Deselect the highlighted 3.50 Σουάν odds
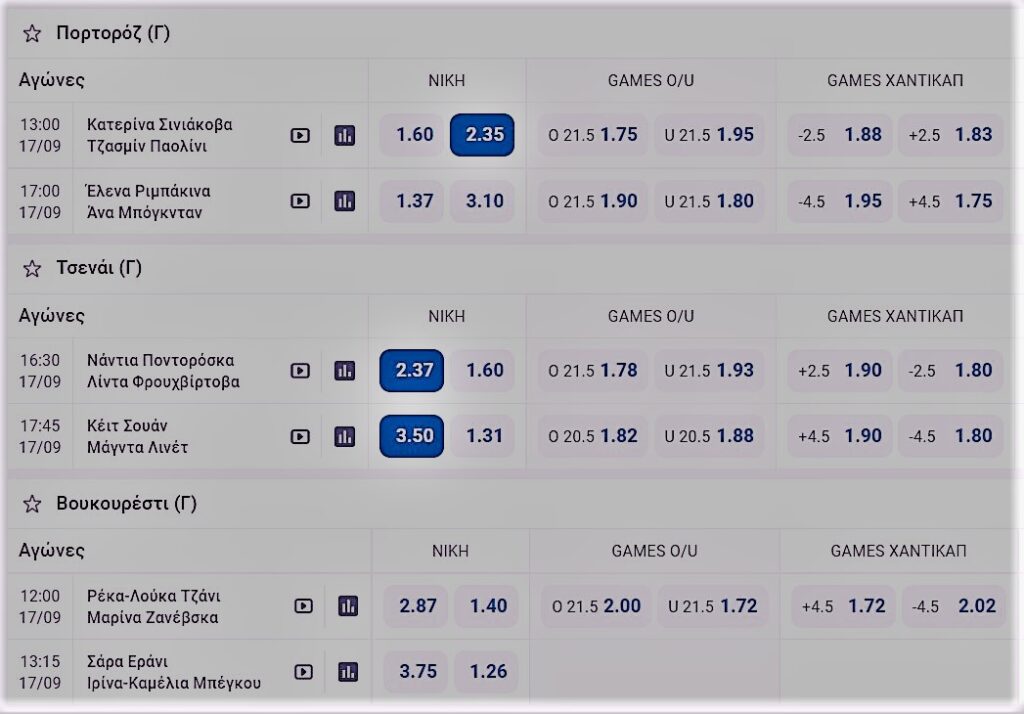This screenshot has width=1024, height=714. pyautogui.click(x=412, y=437)
